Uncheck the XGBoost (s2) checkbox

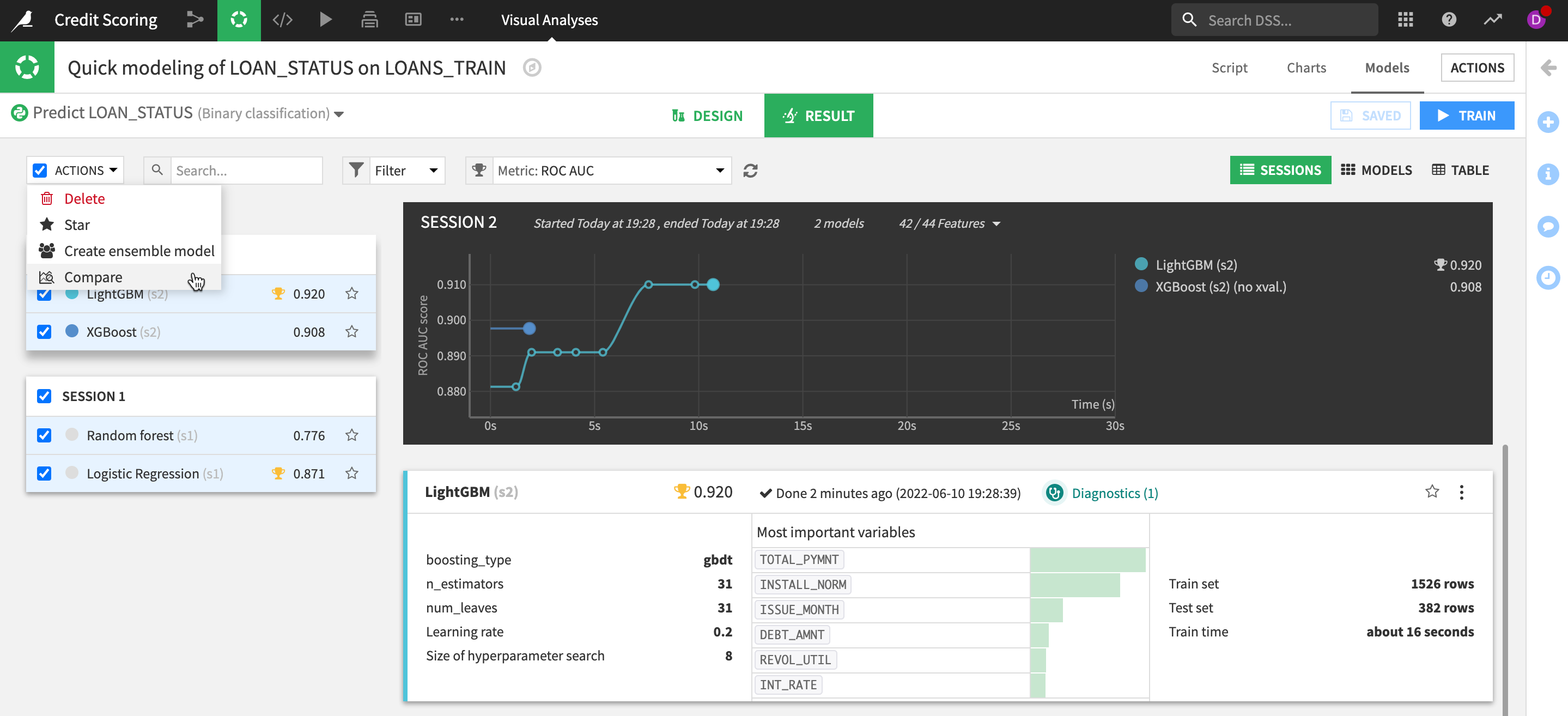[x=44, y=332]
